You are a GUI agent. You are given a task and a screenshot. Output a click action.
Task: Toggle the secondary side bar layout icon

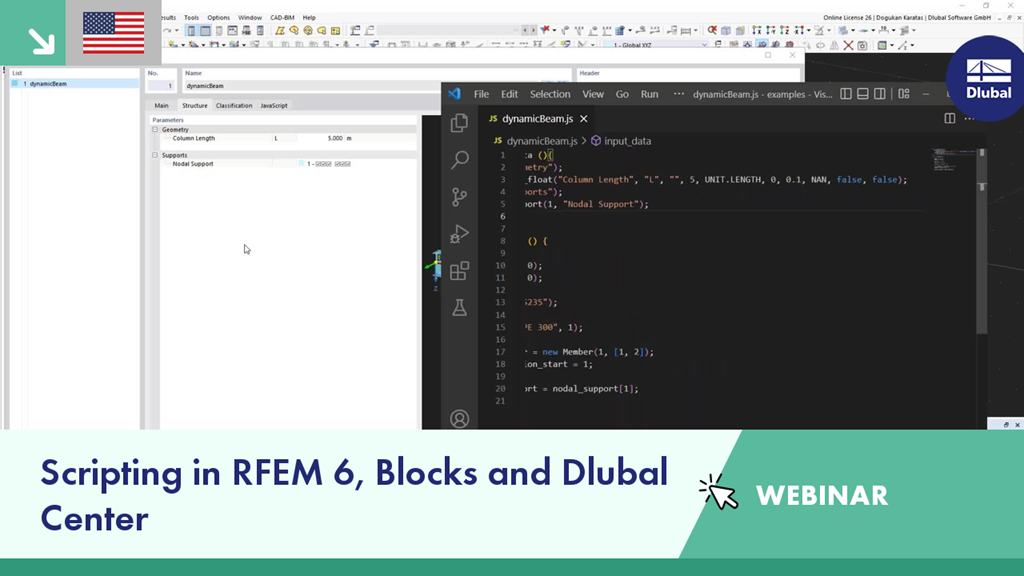[x=878, y=94]
